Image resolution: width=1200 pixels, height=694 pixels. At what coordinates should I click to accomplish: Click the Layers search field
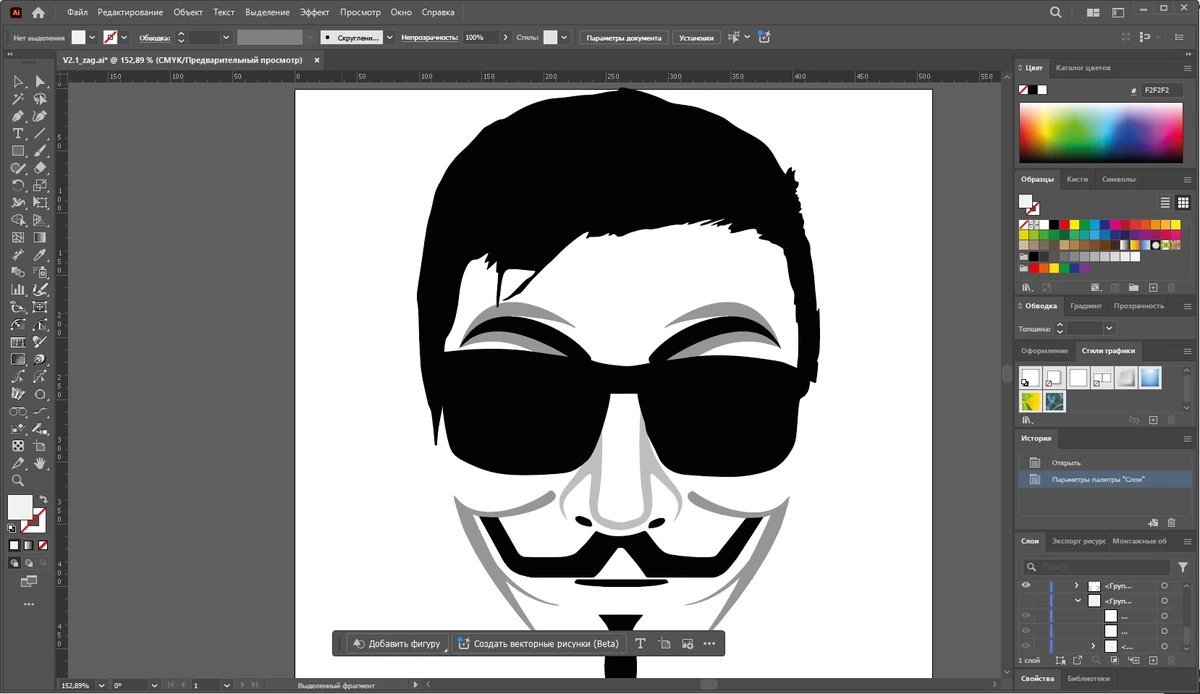click(1096, 566)
